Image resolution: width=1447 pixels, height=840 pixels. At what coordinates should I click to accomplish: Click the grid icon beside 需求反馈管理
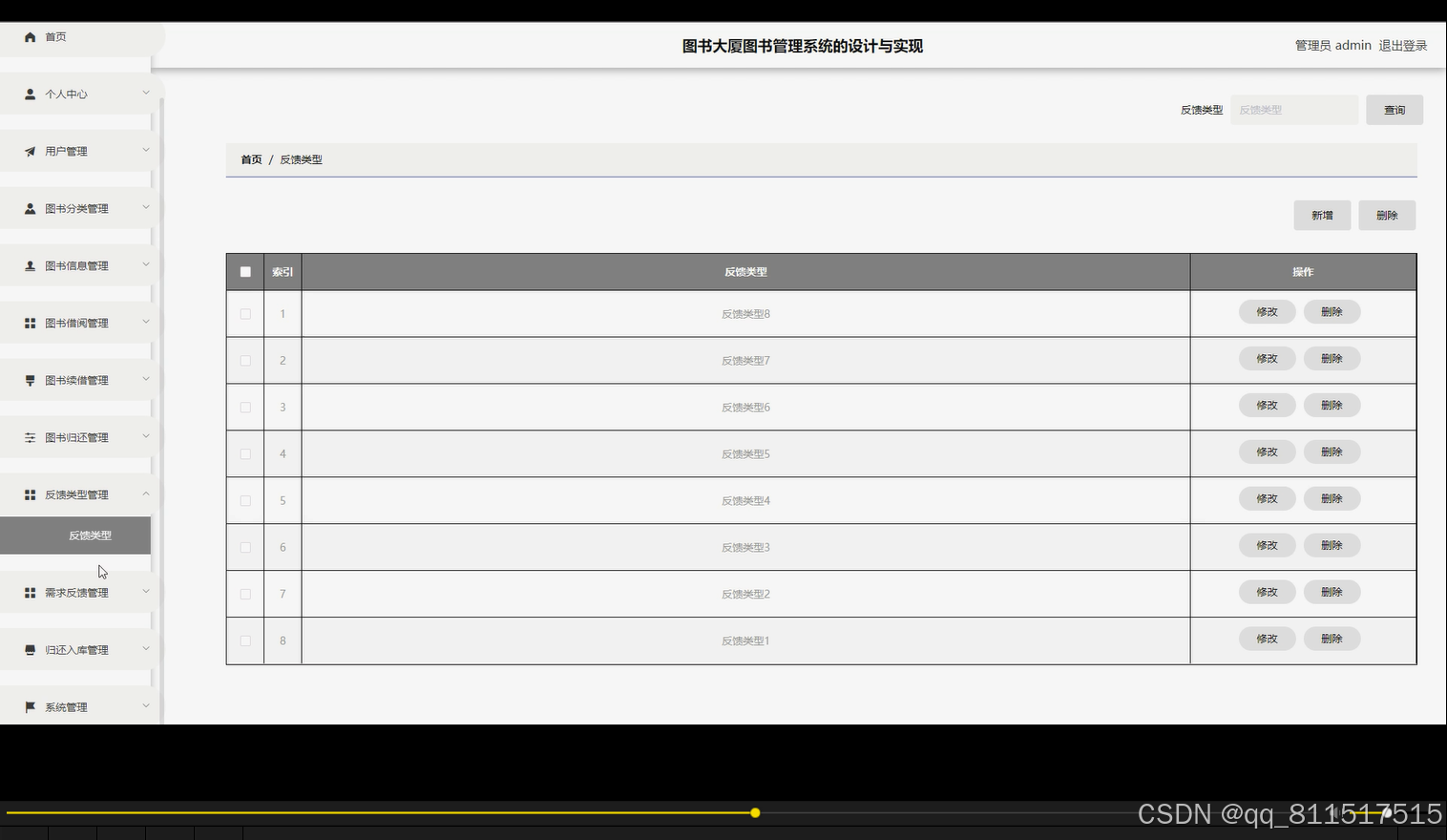(30, 593)
